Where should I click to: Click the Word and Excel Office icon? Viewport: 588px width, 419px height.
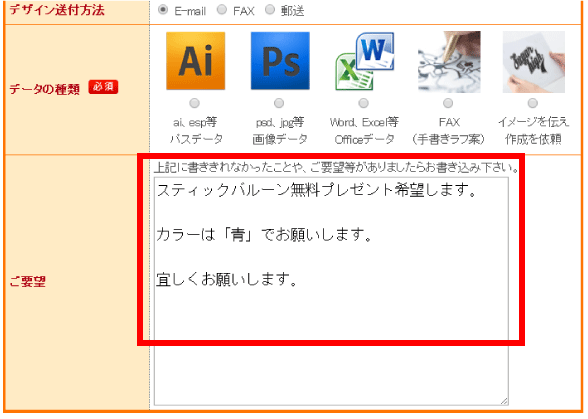tap(364, 61)
